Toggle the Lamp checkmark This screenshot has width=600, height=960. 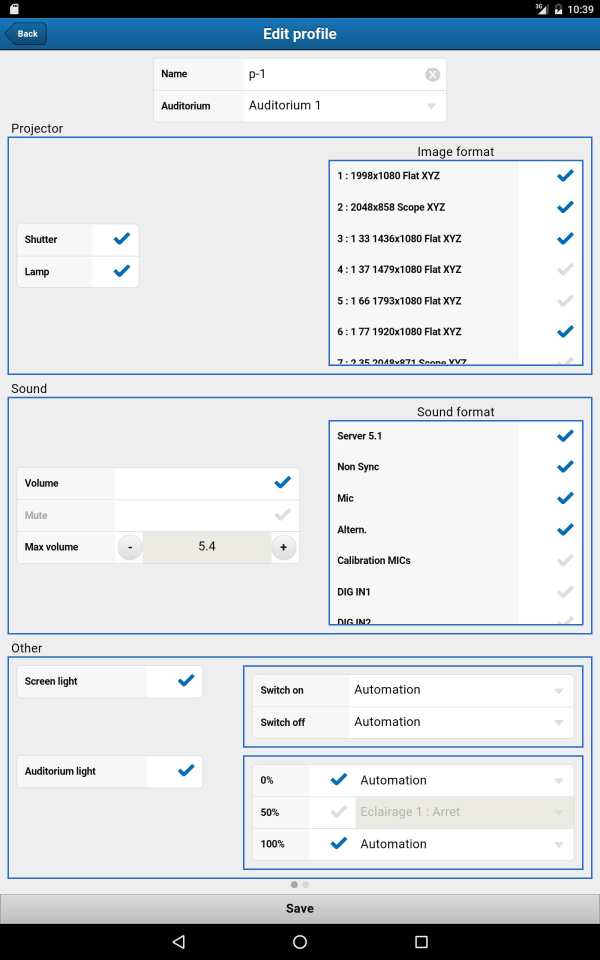coord(122,271)
